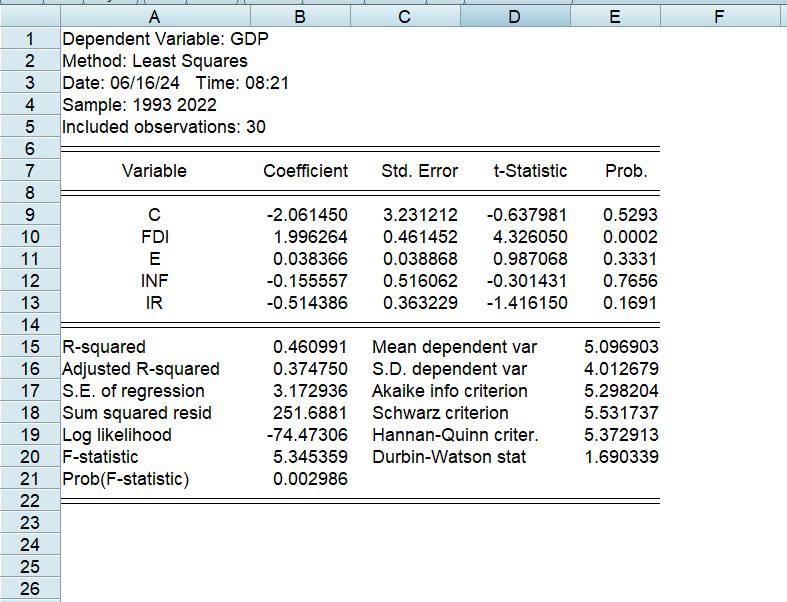
Task: Click 'Mean dependent var' label
Action: click(x=454, y=347)
